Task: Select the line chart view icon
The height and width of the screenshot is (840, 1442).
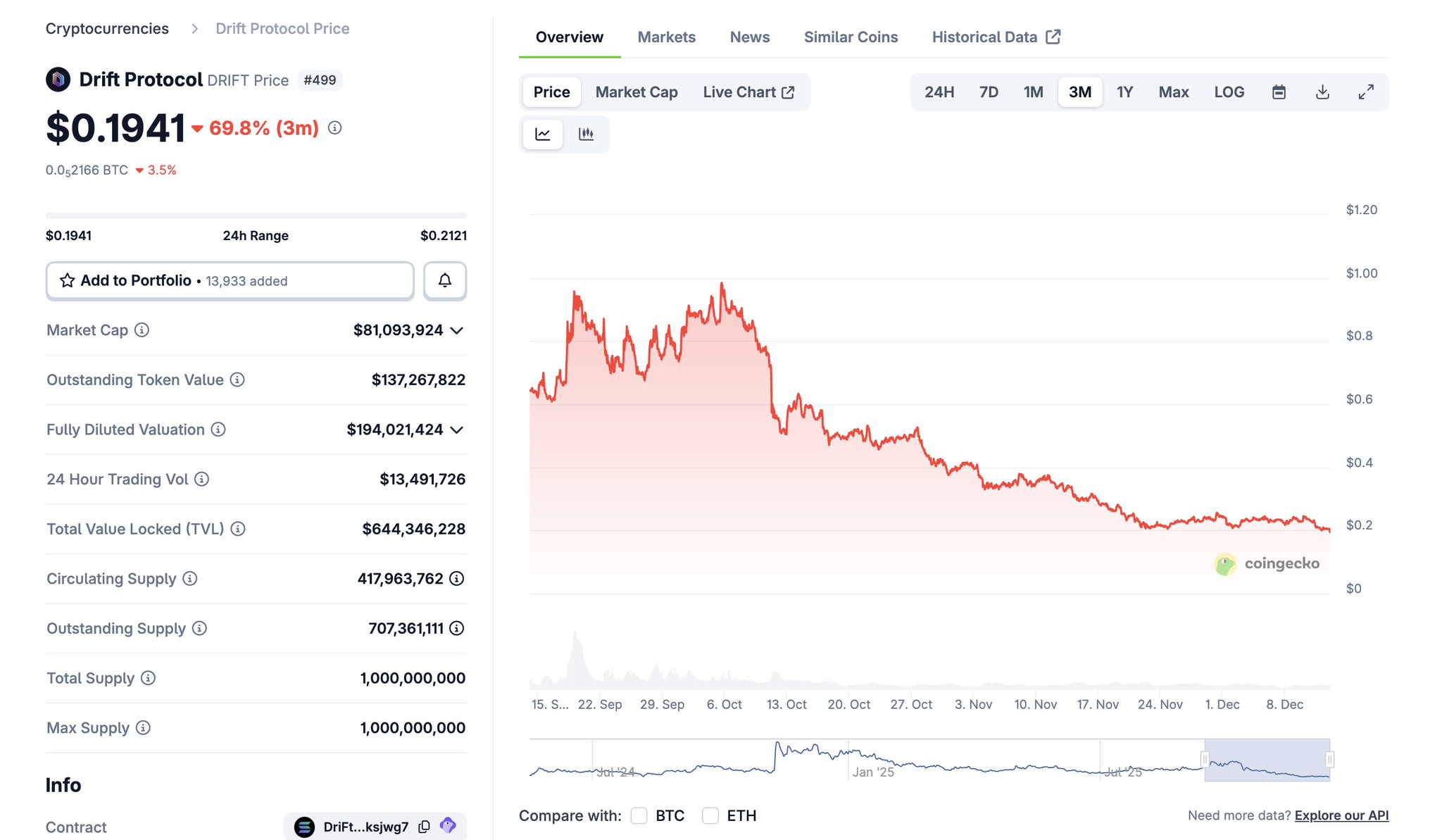Action: click(x=542, y=134)
